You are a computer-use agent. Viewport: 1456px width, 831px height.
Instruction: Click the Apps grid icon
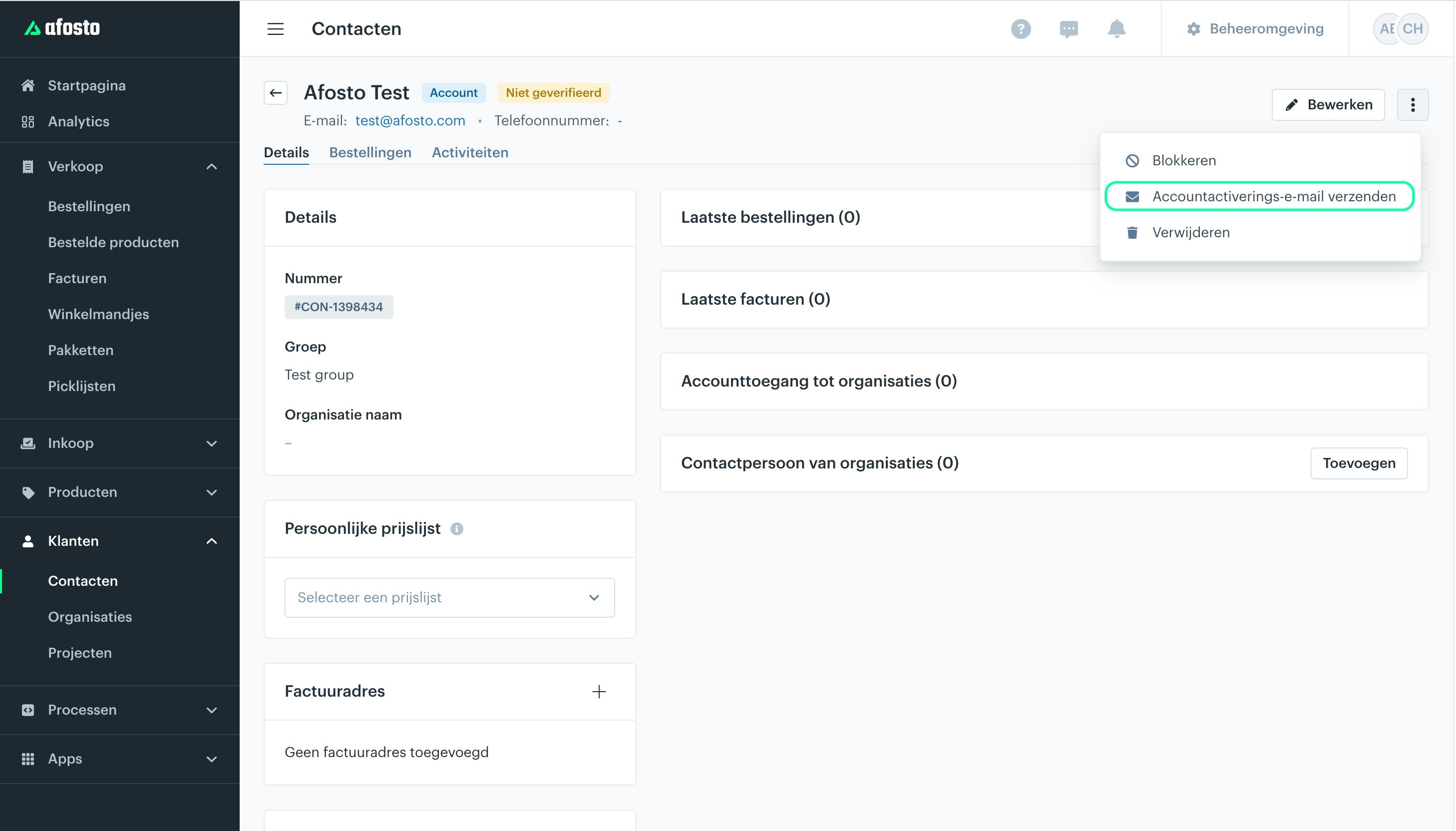tap(28, 759)
